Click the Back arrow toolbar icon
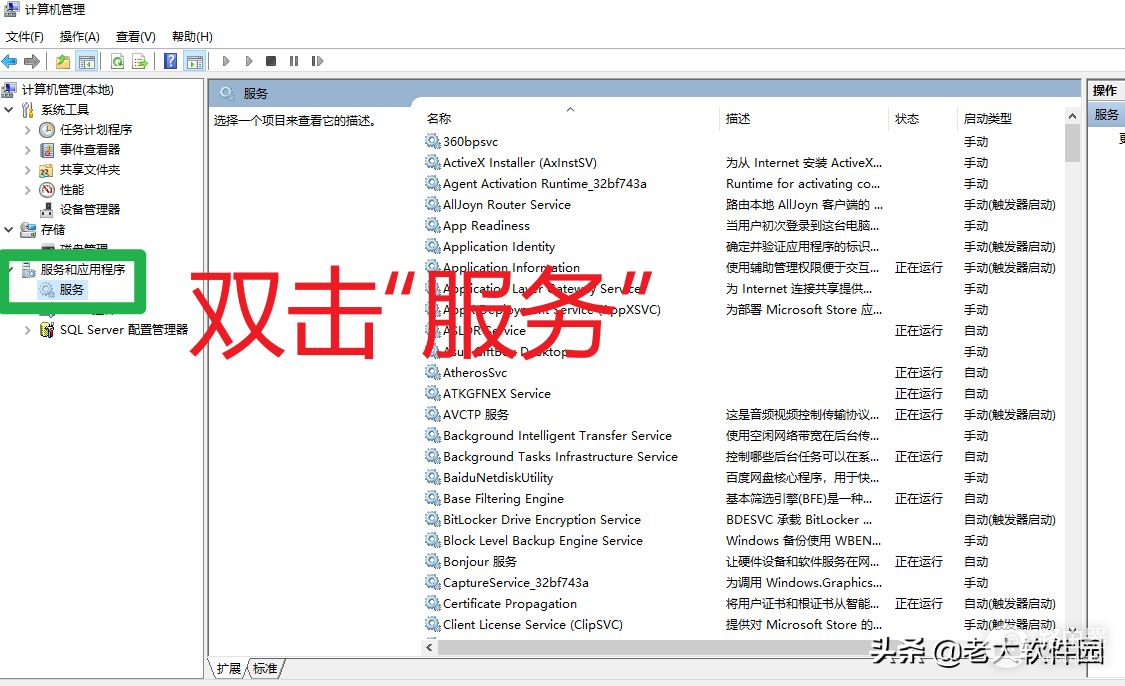The height and width of the screenshot is (686, 1125). (x=10, y=62)
